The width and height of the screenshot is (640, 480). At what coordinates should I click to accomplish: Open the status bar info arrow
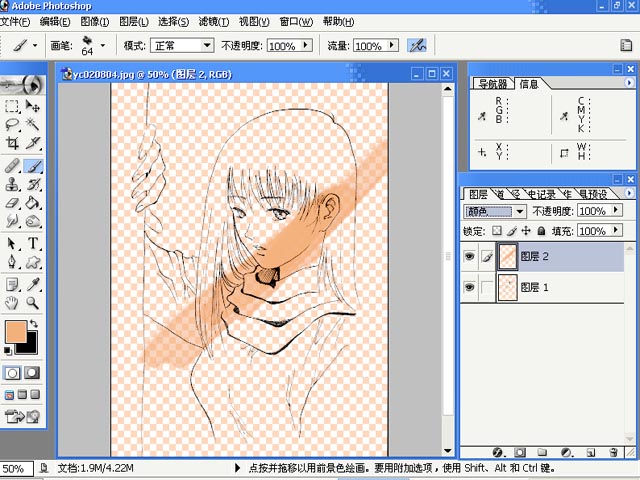pos(238,468)
